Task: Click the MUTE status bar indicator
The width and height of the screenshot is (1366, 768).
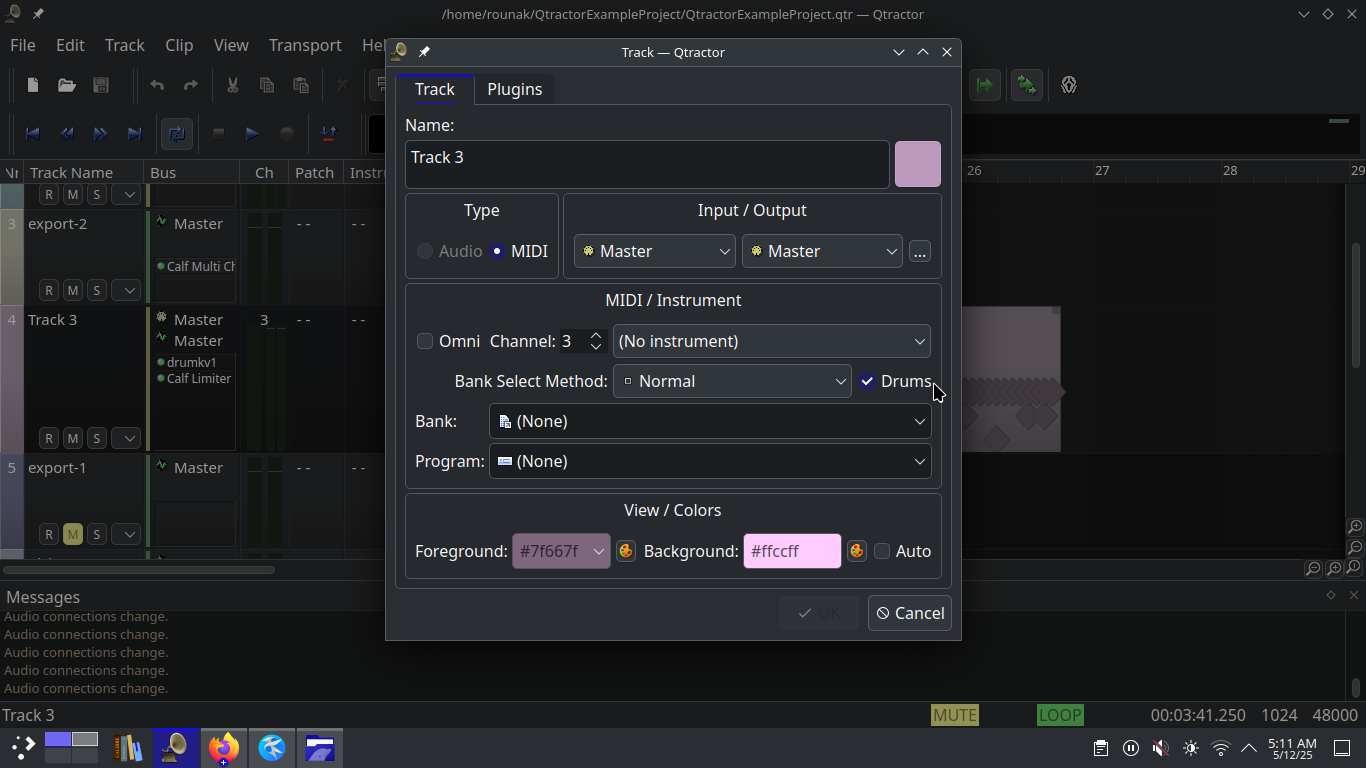Action: pyautogui.click(x=954, y=715)
